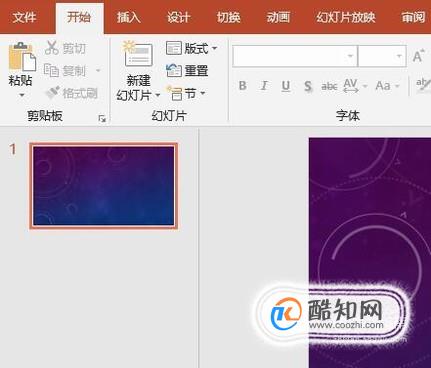Expand the font name dropdown arrow
The height and width of the screenshot is (368, 431).
tap(350, 56)
